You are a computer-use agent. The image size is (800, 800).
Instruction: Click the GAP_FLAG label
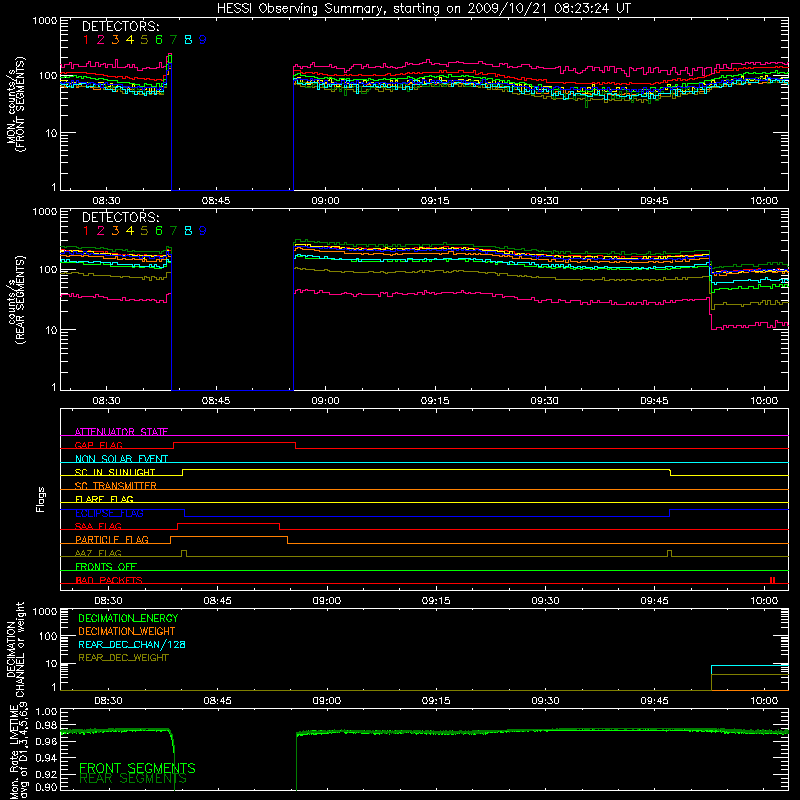tap(98, 445)
